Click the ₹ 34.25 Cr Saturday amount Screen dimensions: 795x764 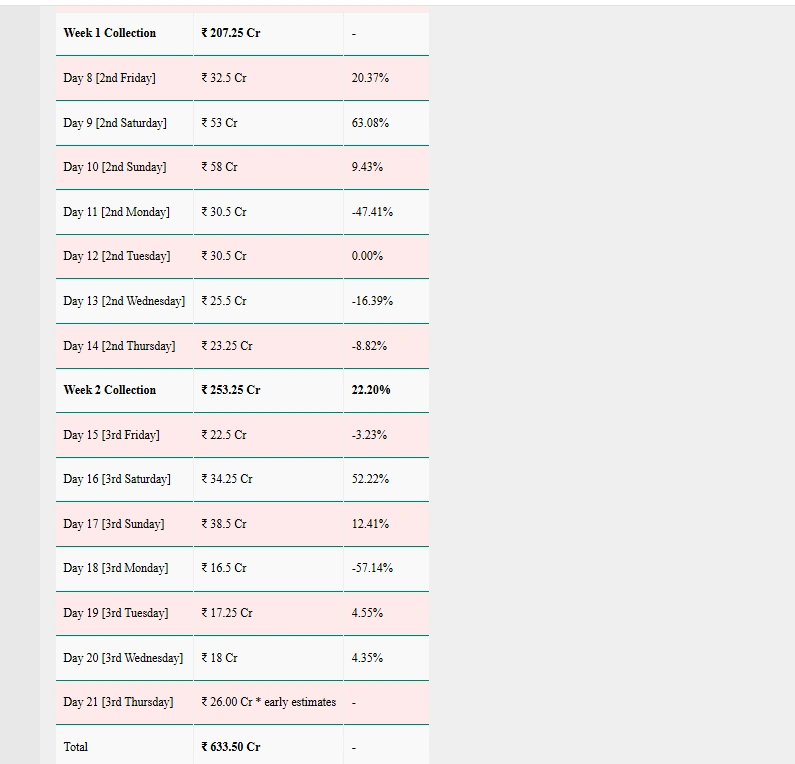227,479
